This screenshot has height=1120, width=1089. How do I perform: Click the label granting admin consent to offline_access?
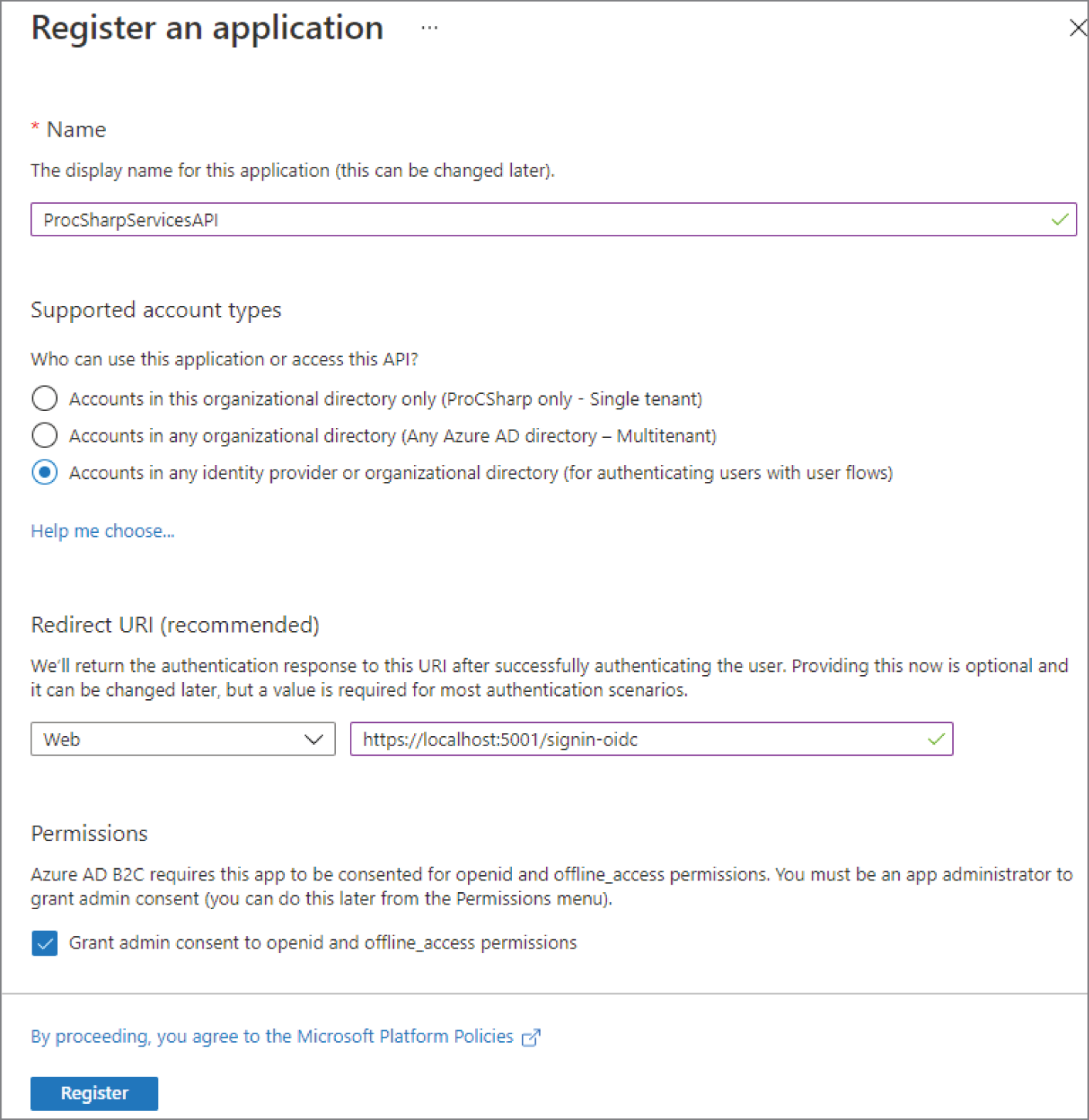click(x=323, y=943)
